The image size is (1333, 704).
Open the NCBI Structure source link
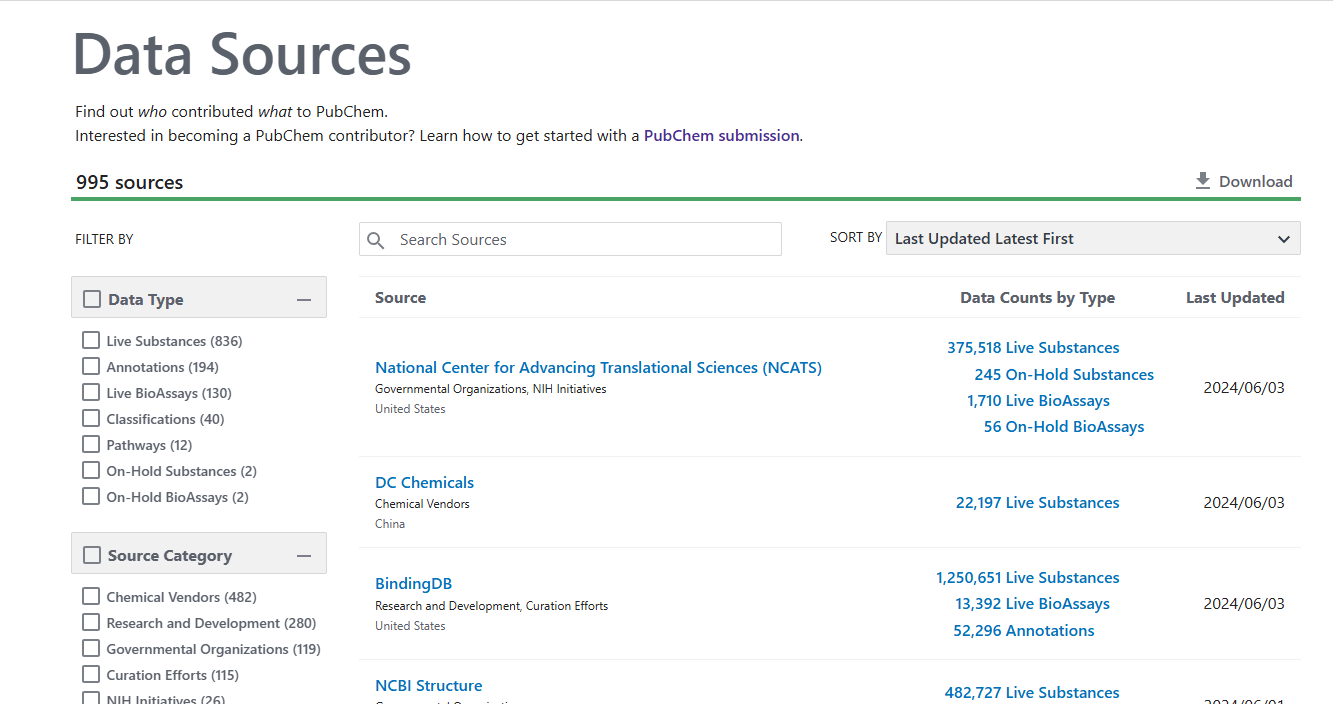pos(428,686)
